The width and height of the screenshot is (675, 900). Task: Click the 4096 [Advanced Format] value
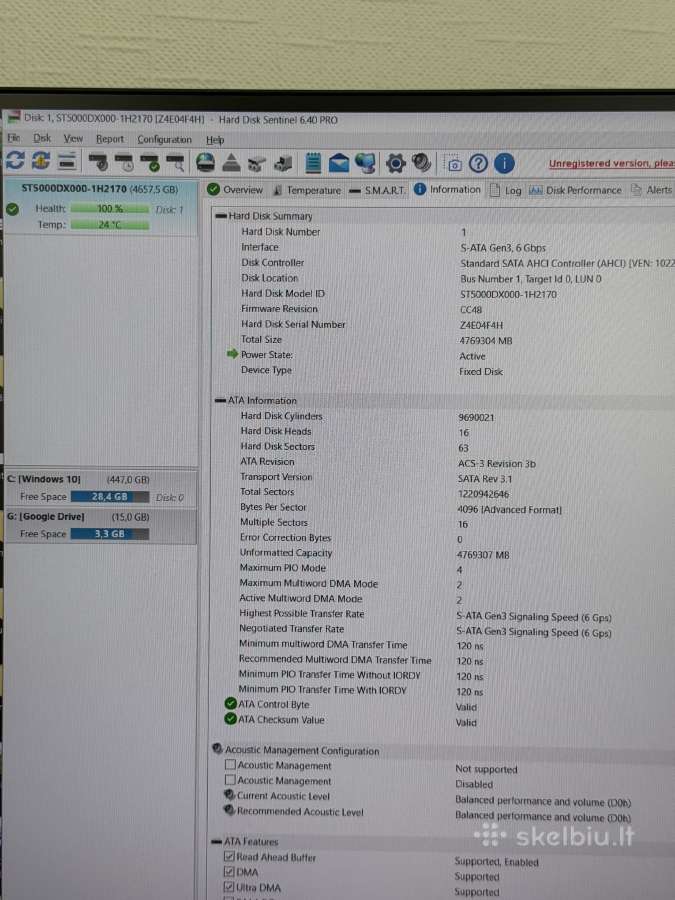coord(509,509)
